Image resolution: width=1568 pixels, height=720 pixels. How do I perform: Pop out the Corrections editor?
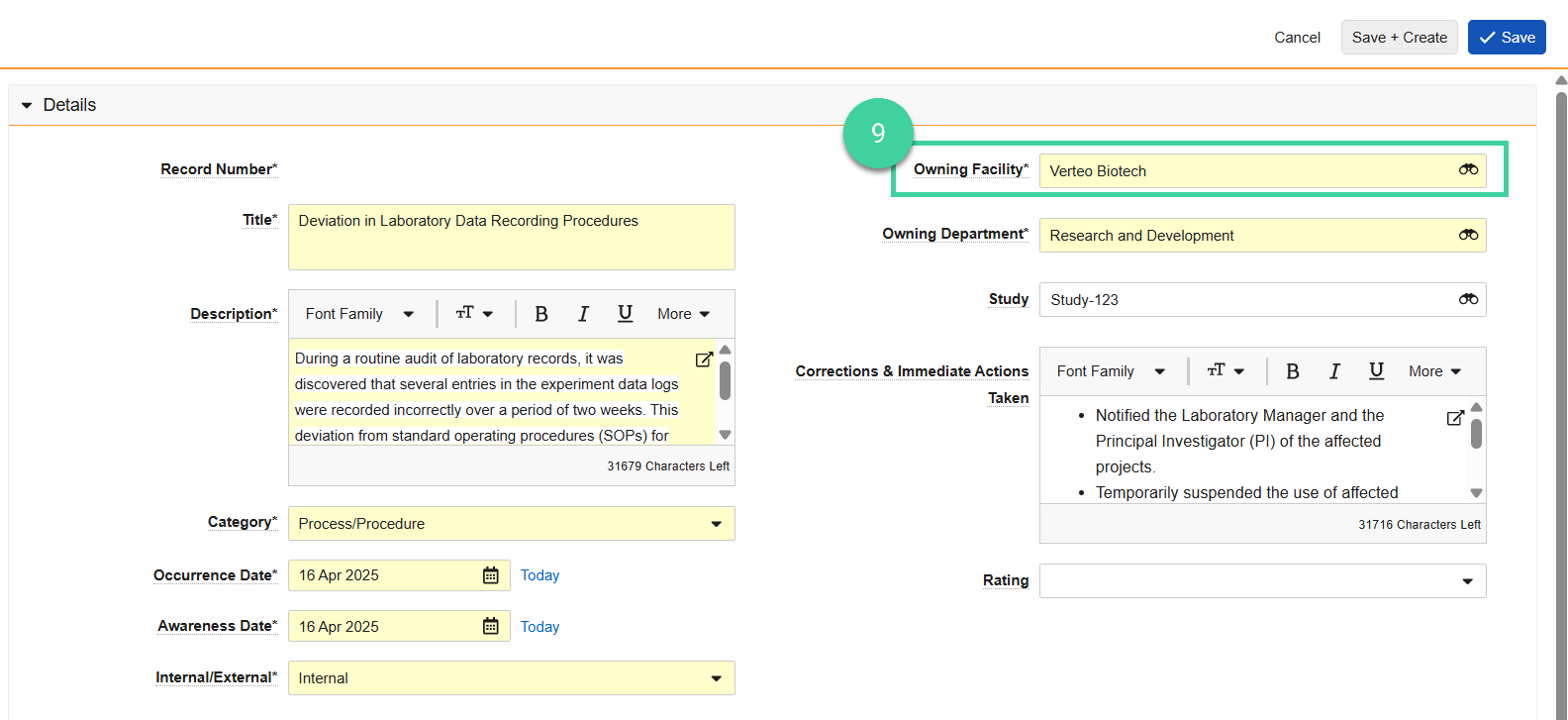click(1455, 418)
